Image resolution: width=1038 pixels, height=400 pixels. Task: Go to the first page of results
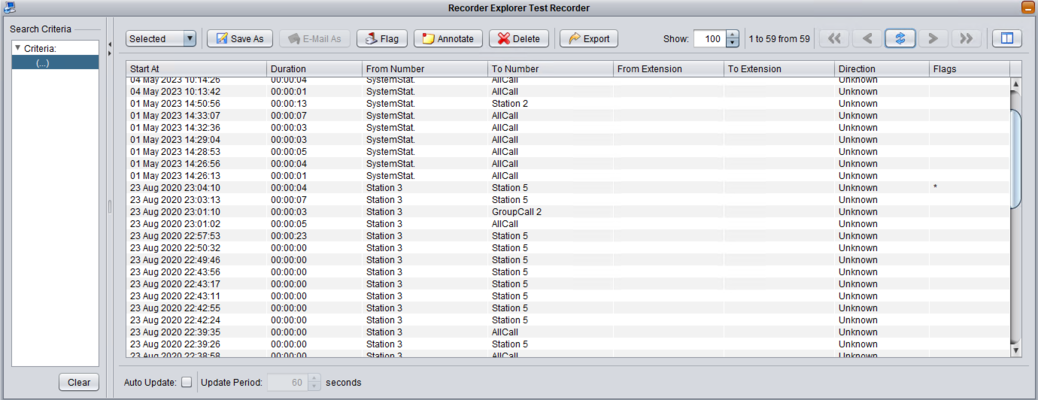coord(834,38)
